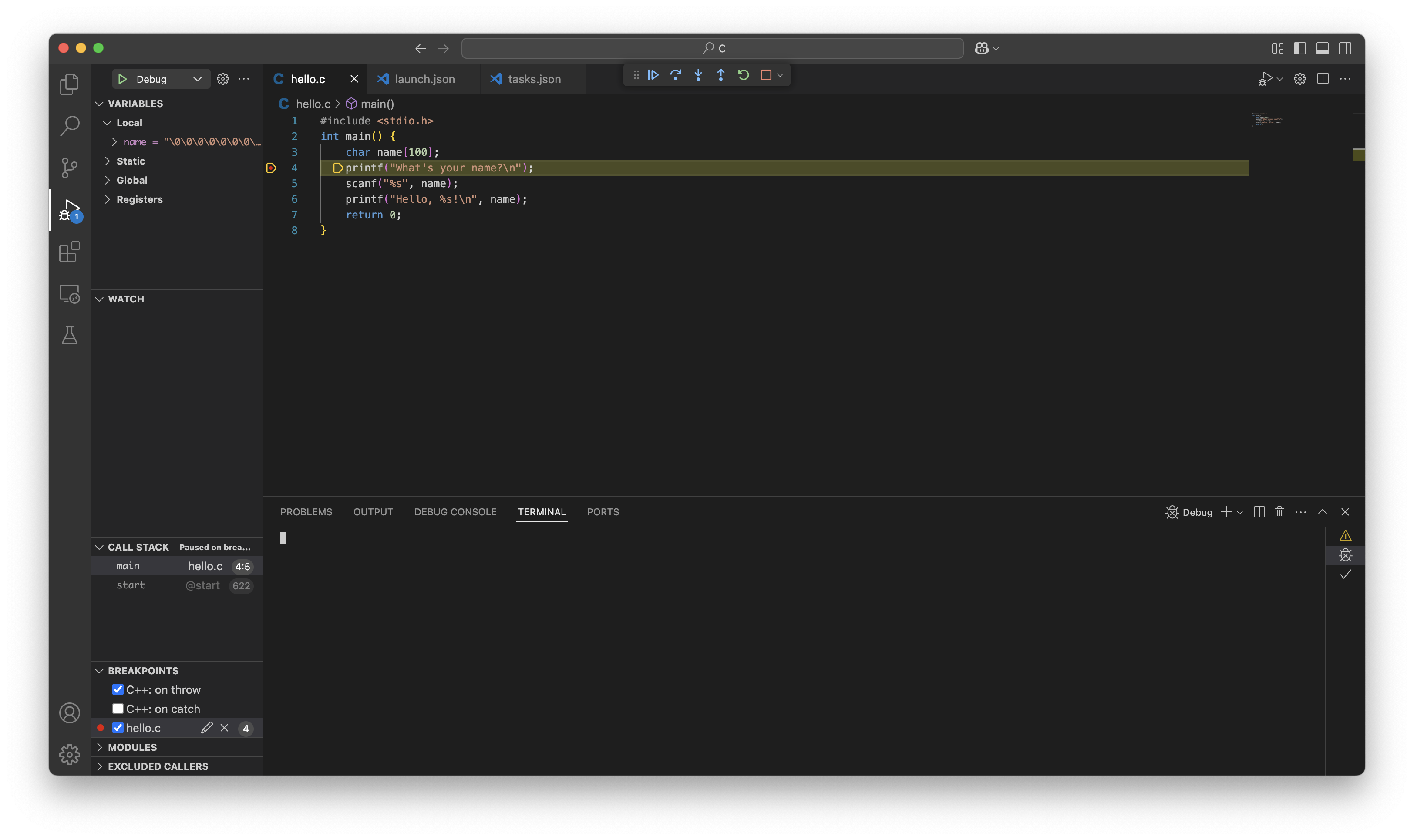Open editor More Actions ellipsis

pos(1346,79)
